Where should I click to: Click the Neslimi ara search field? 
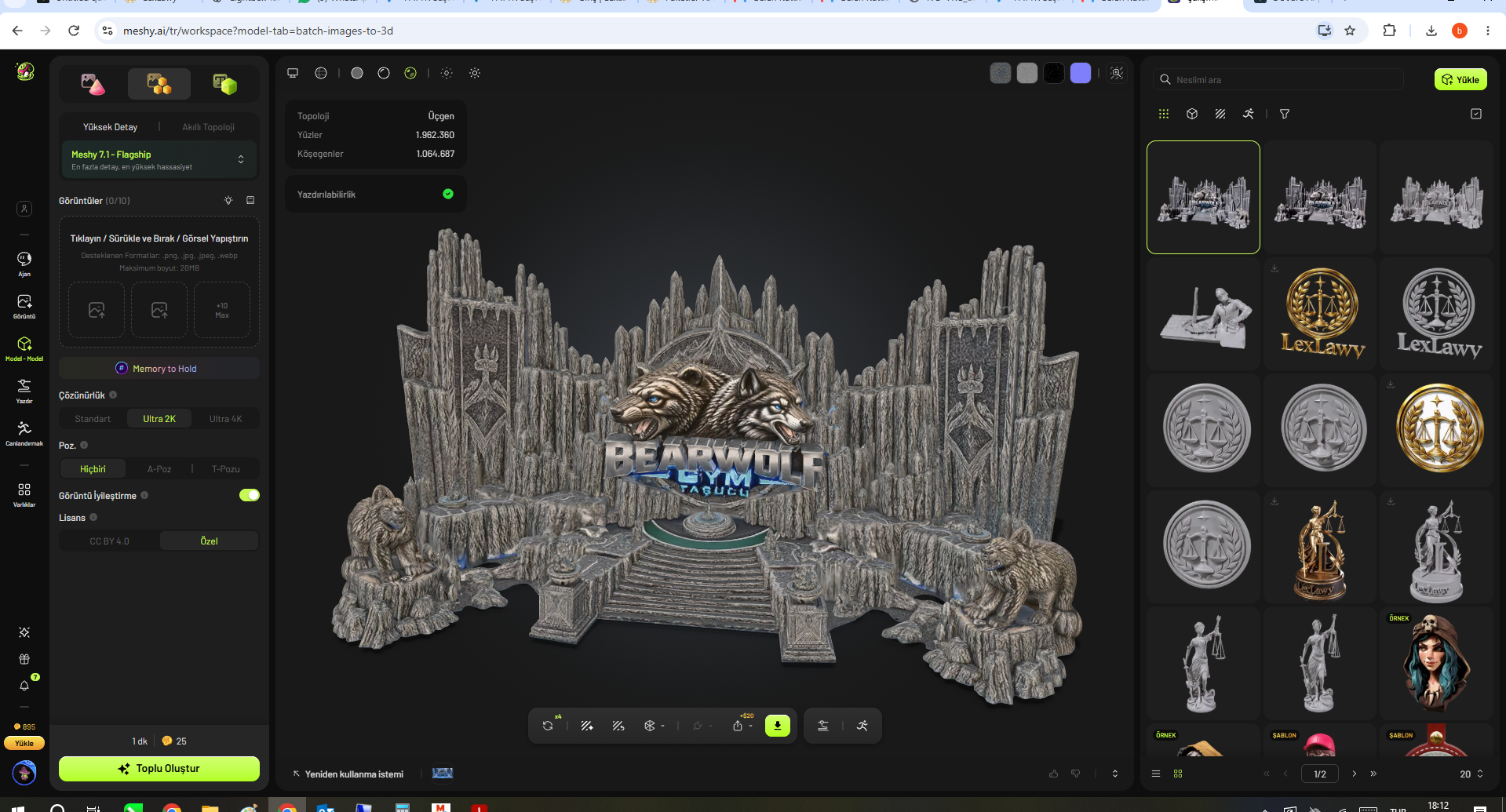pyautogui.click(x=1279, y=79)
